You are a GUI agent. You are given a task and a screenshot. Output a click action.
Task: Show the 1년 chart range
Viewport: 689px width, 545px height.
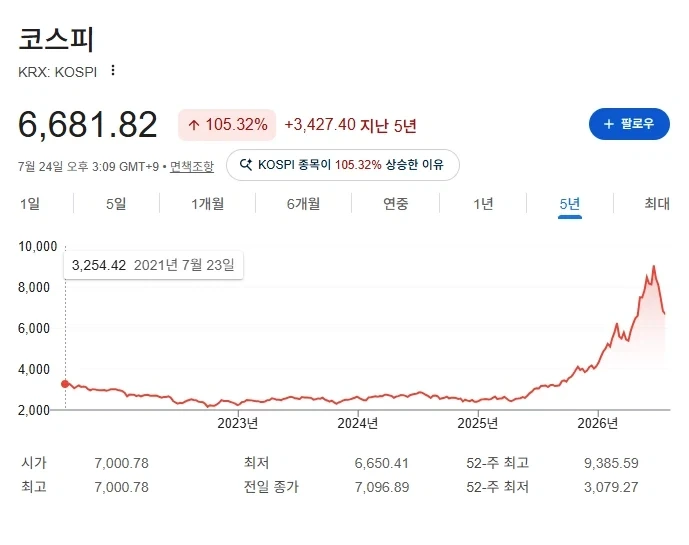pos(483,203)
